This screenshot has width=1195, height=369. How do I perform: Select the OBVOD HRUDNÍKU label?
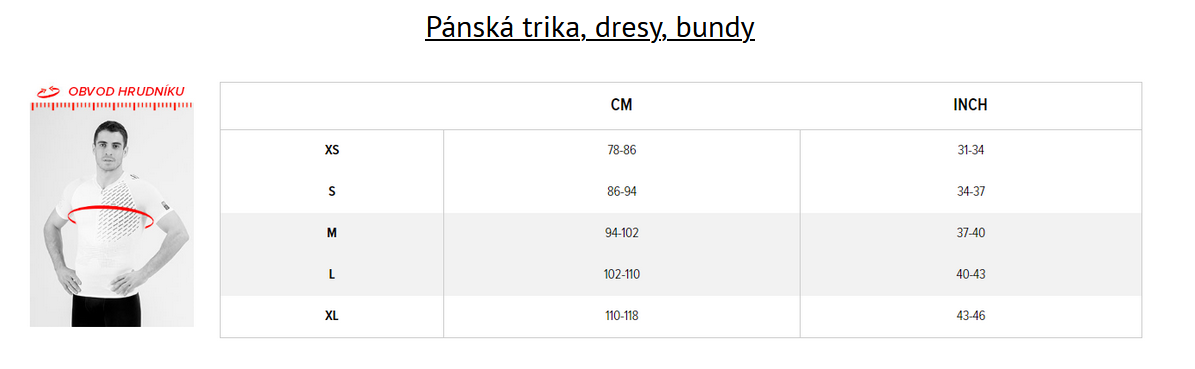coord(126,91)
